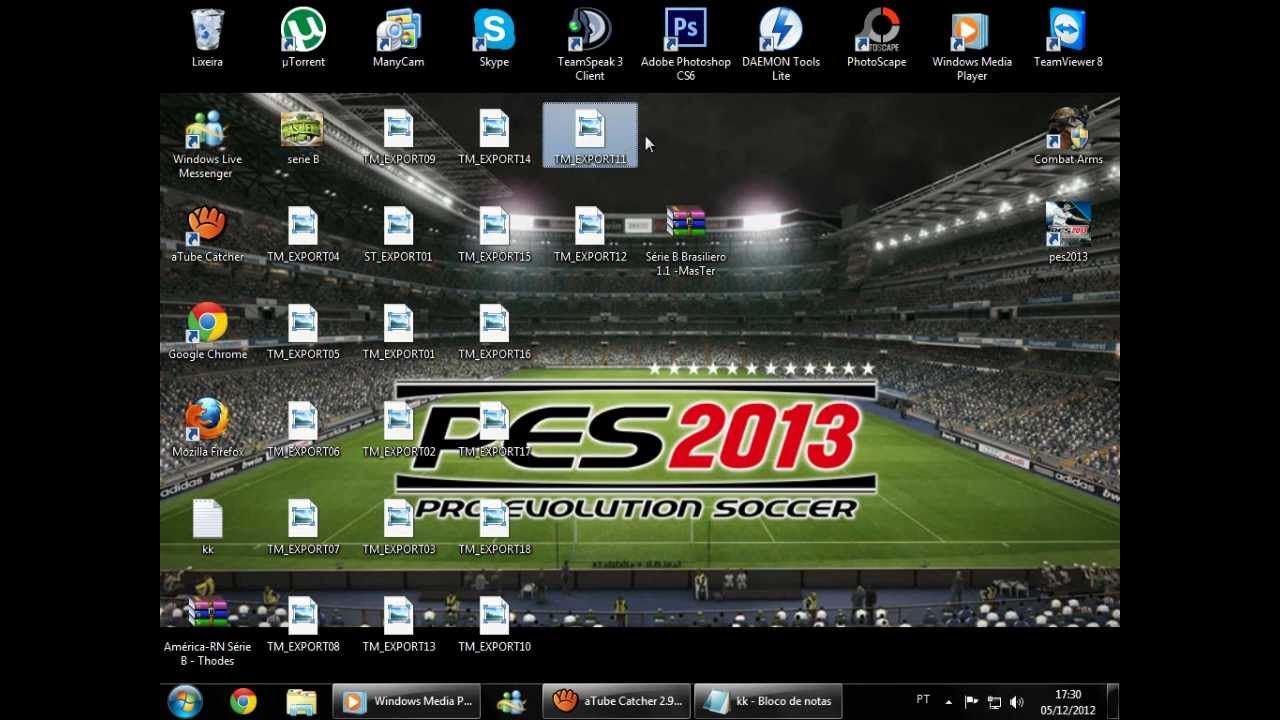The image size is (1280, 720).
Task: Open Windows Live Messenger from the taskbar
Action: 512,701
